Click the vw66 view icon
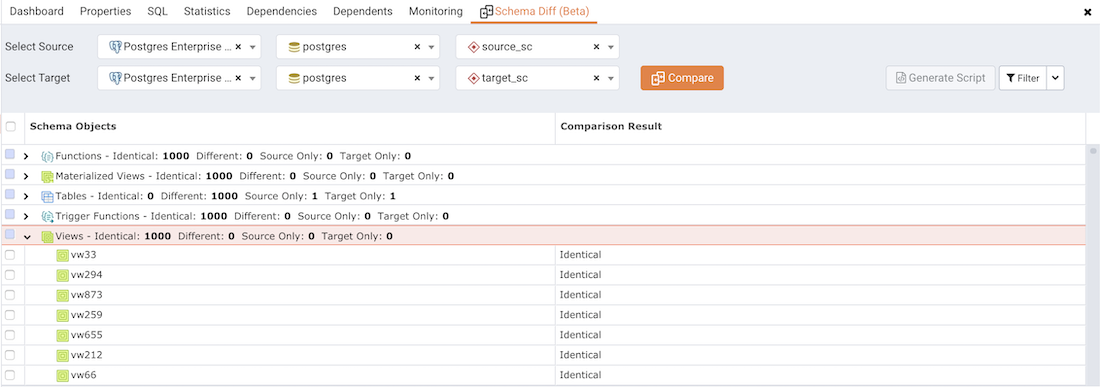1100x387 pixels. (x=62, y=376)
